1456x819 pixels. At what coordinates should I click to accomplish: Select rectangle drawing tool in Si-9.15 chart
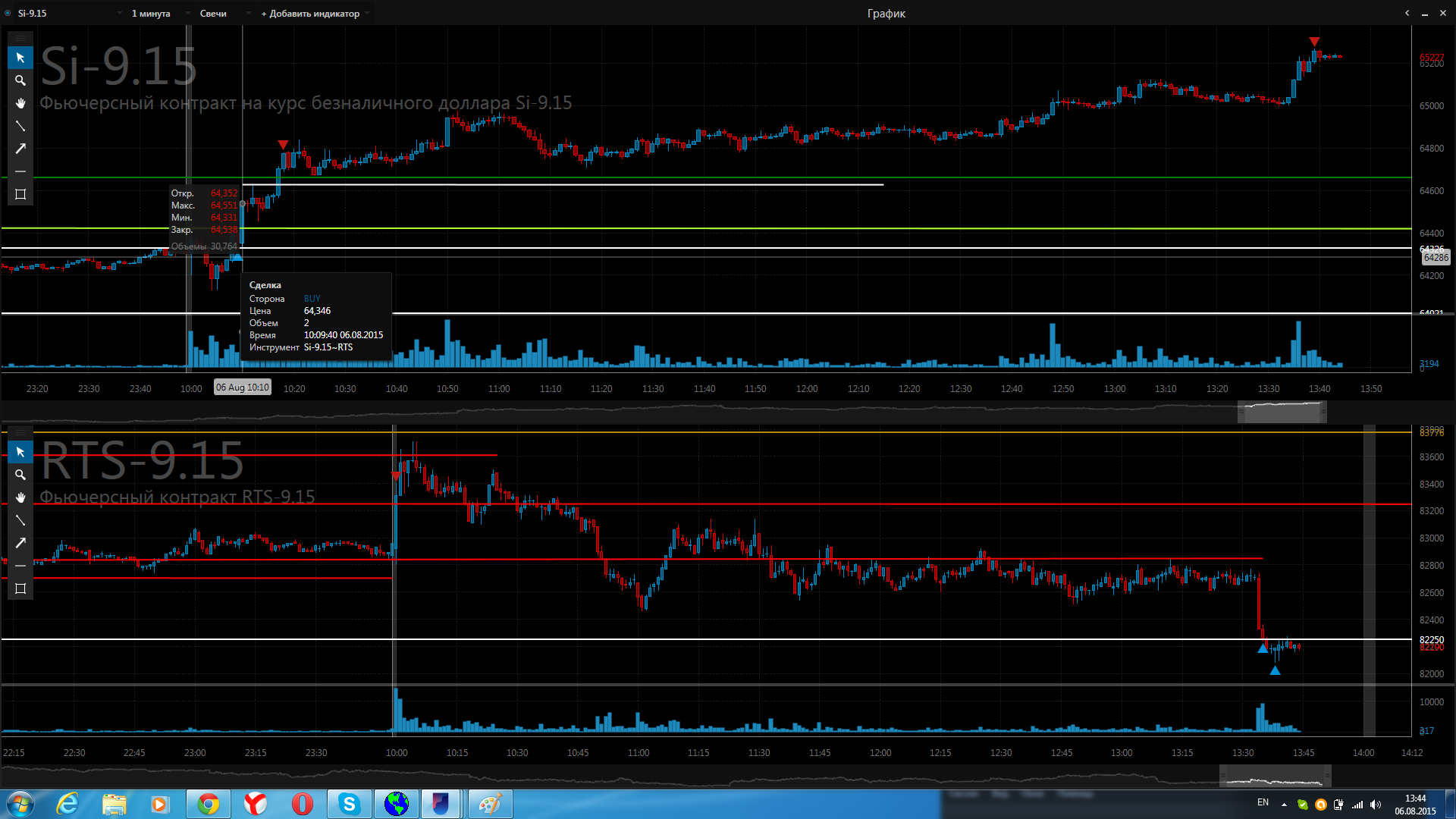(x=20, y=194)
